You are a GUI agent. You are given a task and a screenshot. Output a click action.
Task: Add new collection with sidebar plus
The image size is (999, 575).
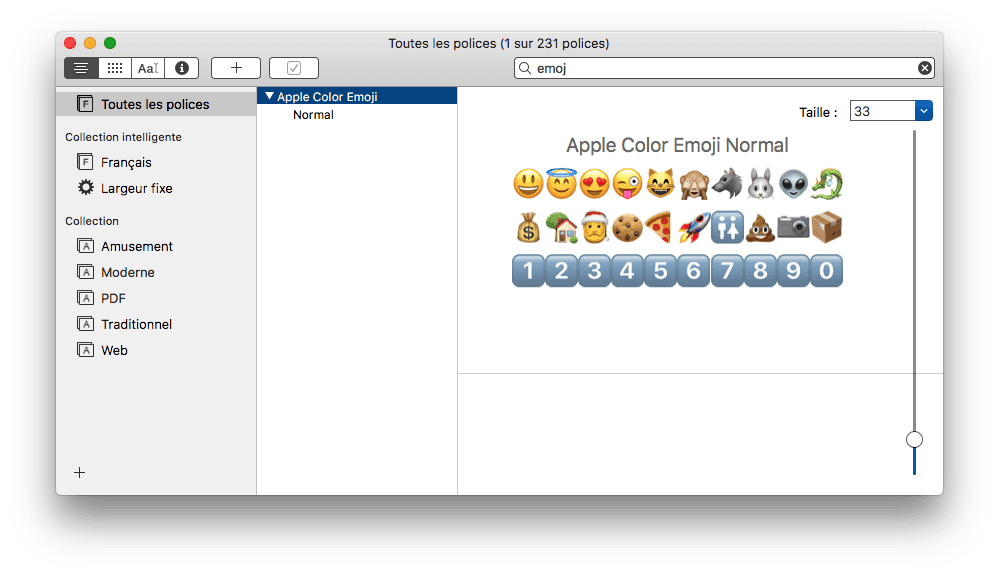click(x=79, y=472)
